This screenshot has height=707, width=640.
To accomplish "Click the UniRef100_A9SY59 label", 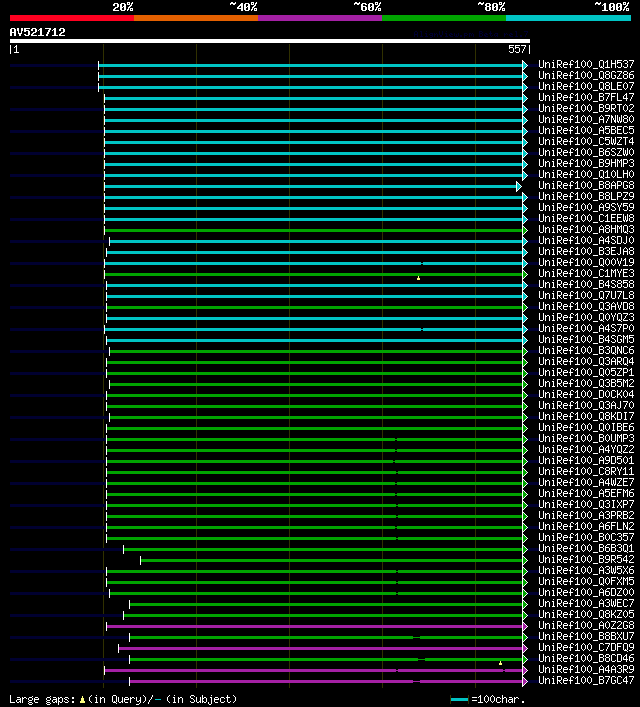I will point(586,207).
